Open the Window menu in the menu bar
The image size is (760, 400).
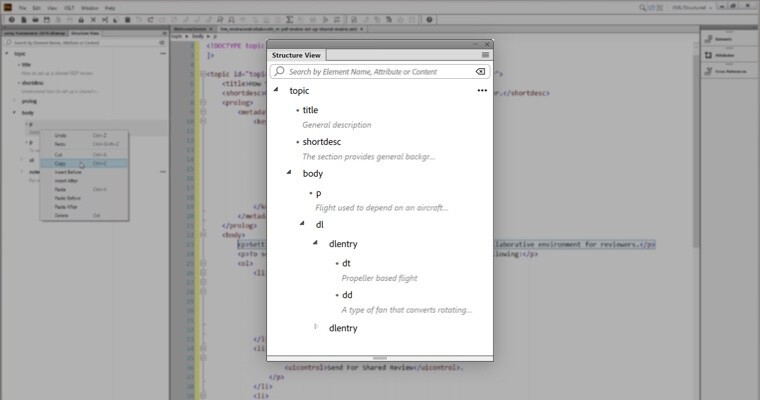[x=89, y=8]
